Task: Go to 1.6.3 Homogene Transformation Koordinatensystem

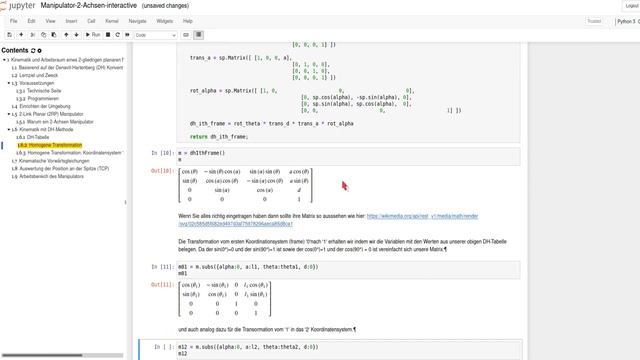Action: pos(69,153)
